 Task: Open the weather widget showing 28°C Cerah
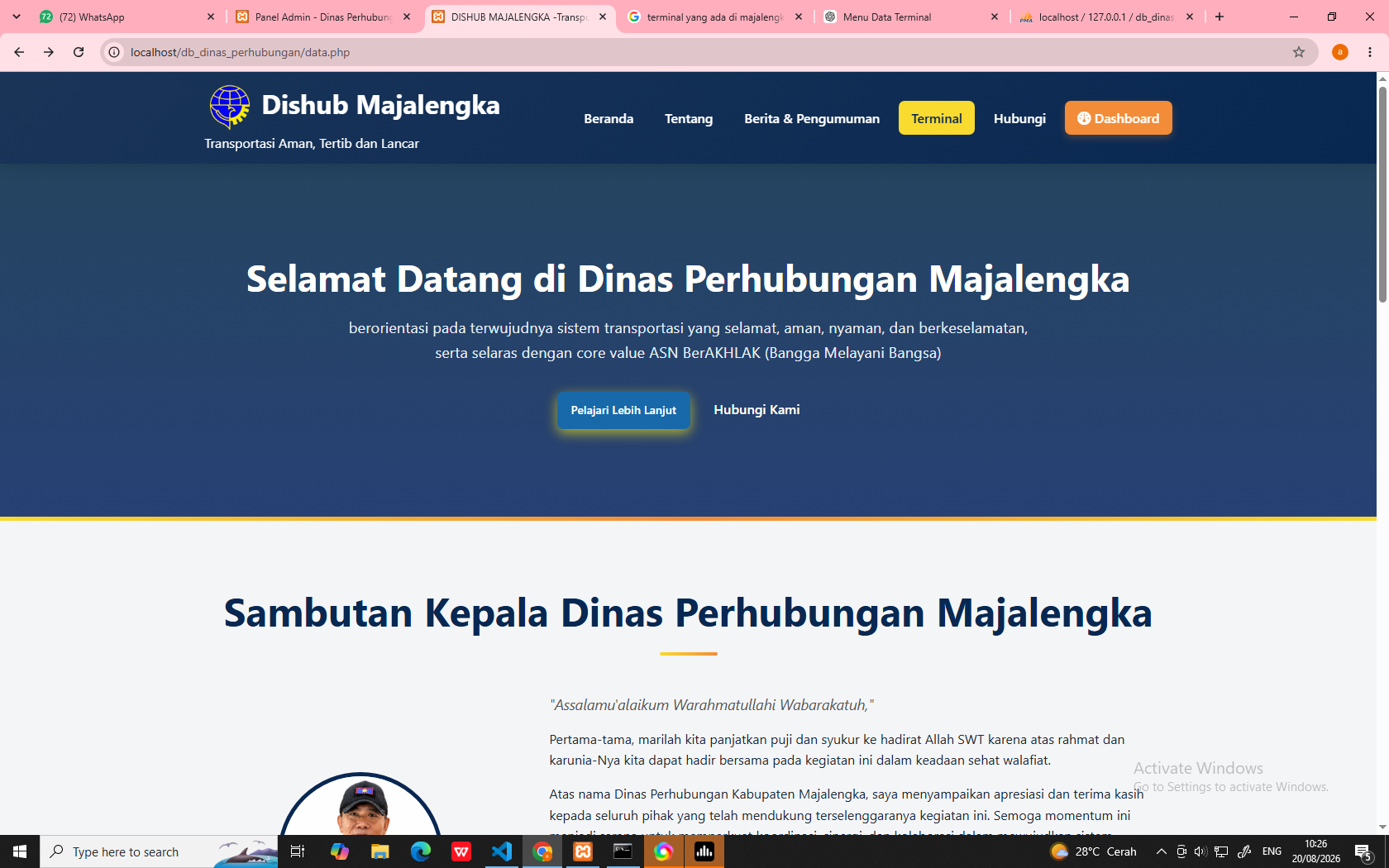1093,851
